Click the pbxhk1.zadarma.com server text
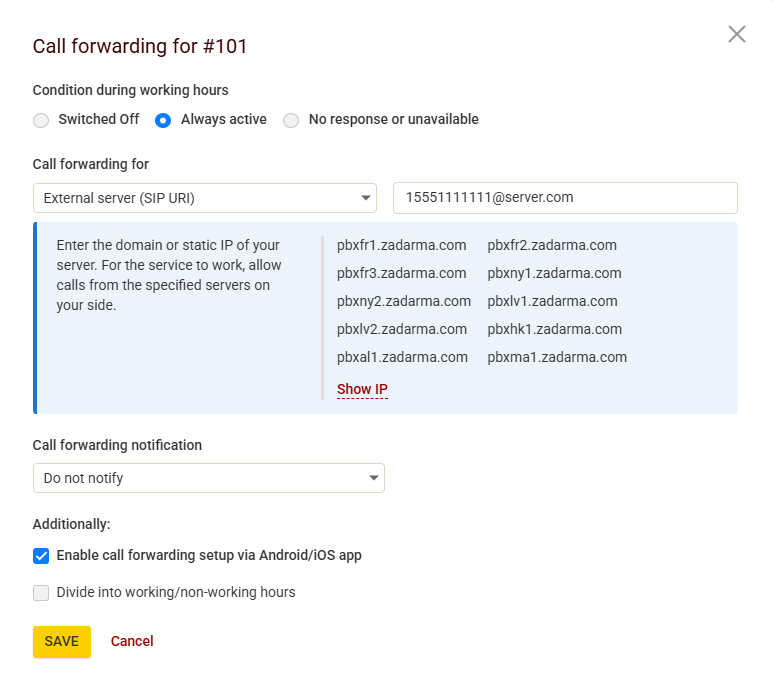 click(554, 329)
